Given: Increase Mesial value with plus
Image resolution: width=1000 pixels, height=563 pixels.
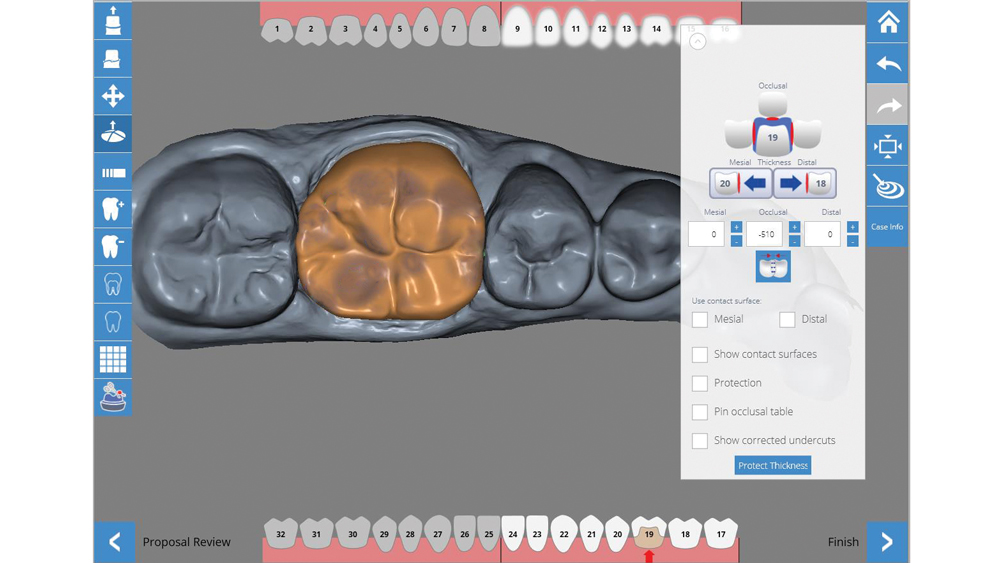Looking at the screenshot, I should click(x=736, y=227).
